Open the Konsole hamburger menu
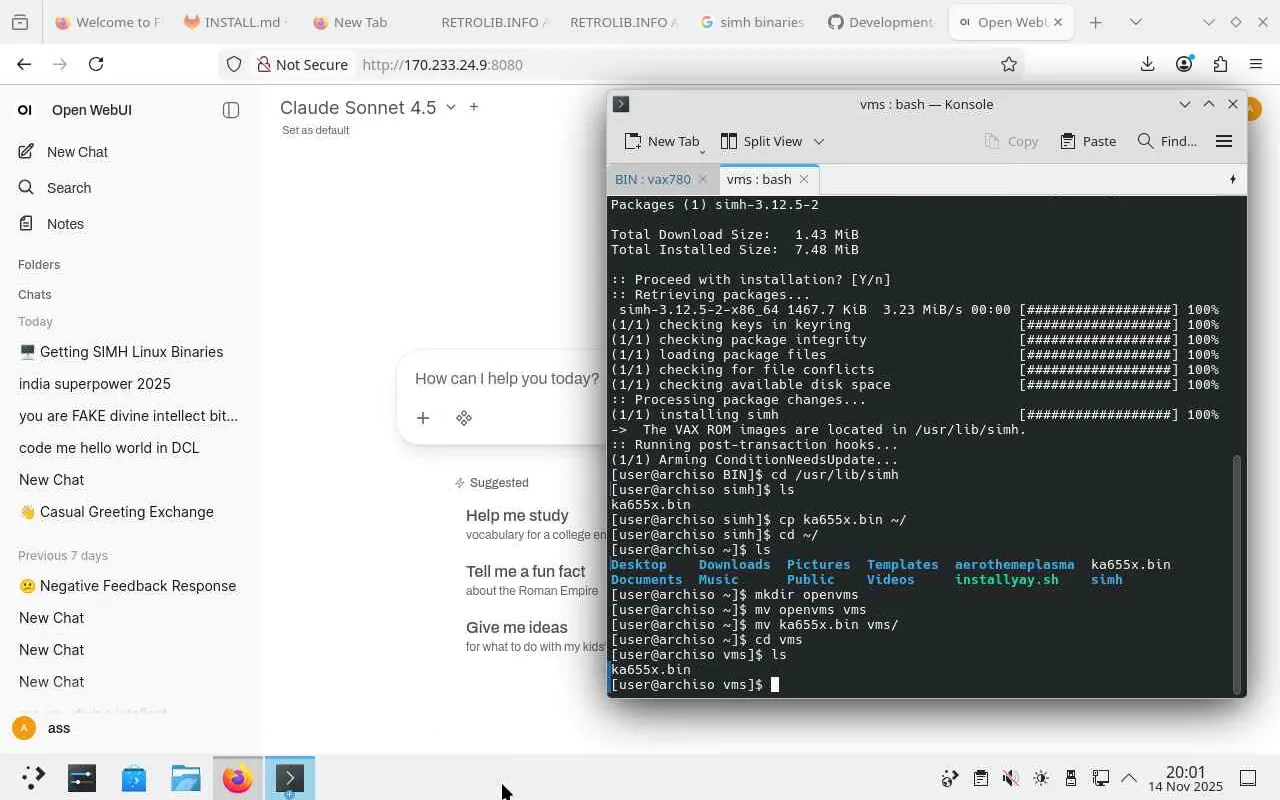Viewport: 1280px width, 800px height. coord(1224,141)
